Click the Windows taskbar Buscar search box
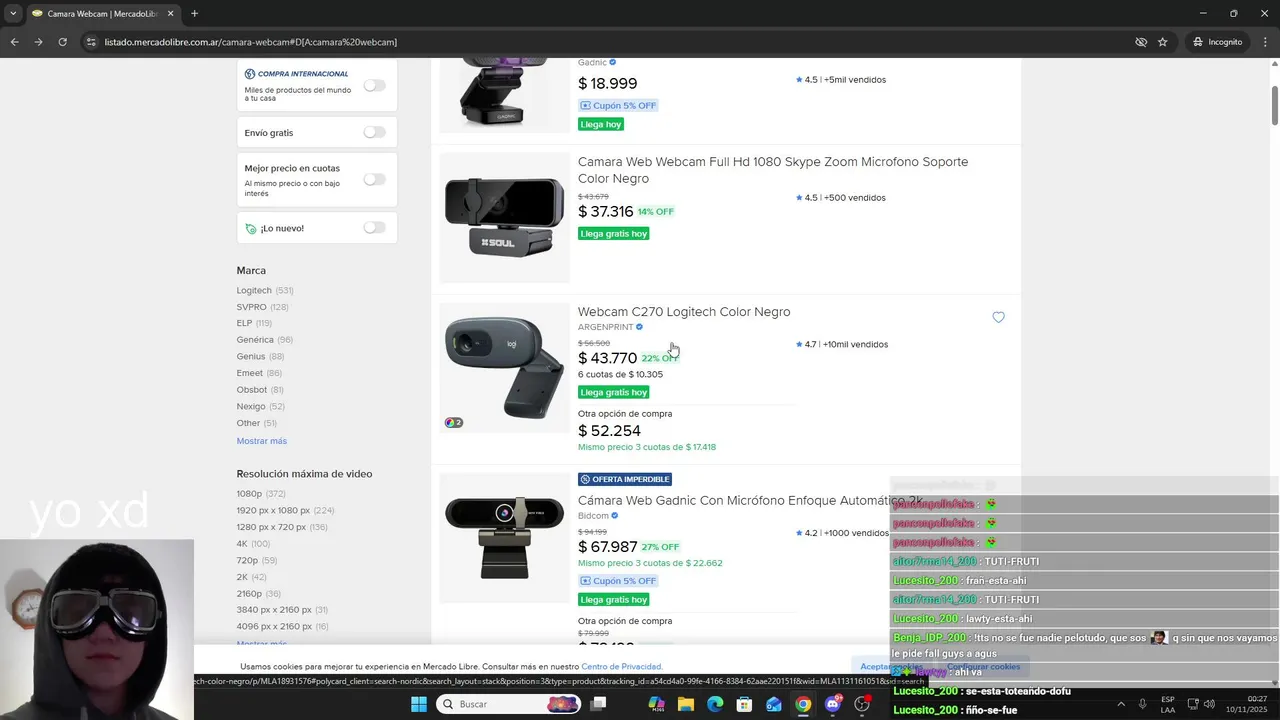Image resolution: width=1280 pixels, height=720 pixels. pyautogui.click(x=508, y=704)
